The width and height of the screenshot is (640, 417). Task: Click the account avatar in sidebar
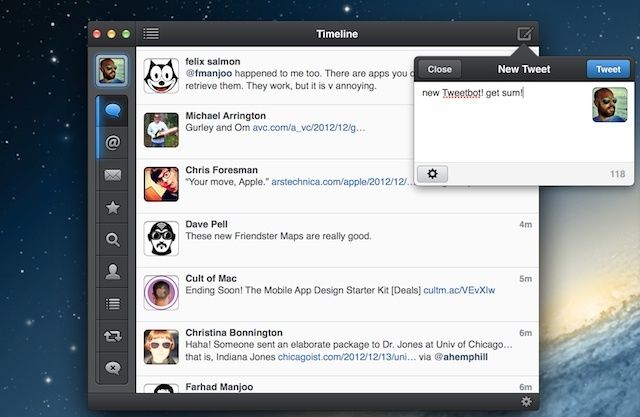pos(112,71)
